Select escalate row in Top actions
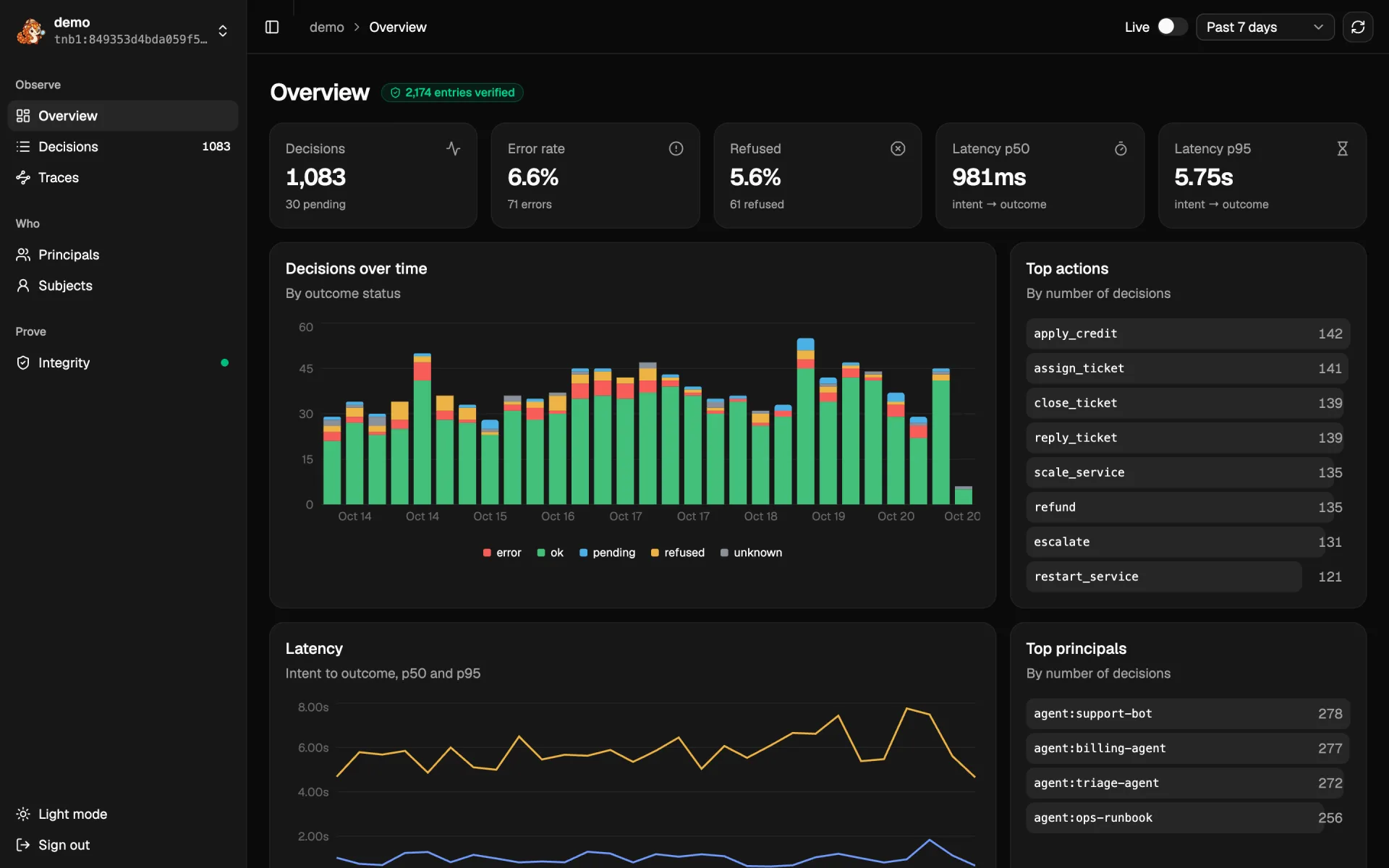 (x=1188, y=542)
